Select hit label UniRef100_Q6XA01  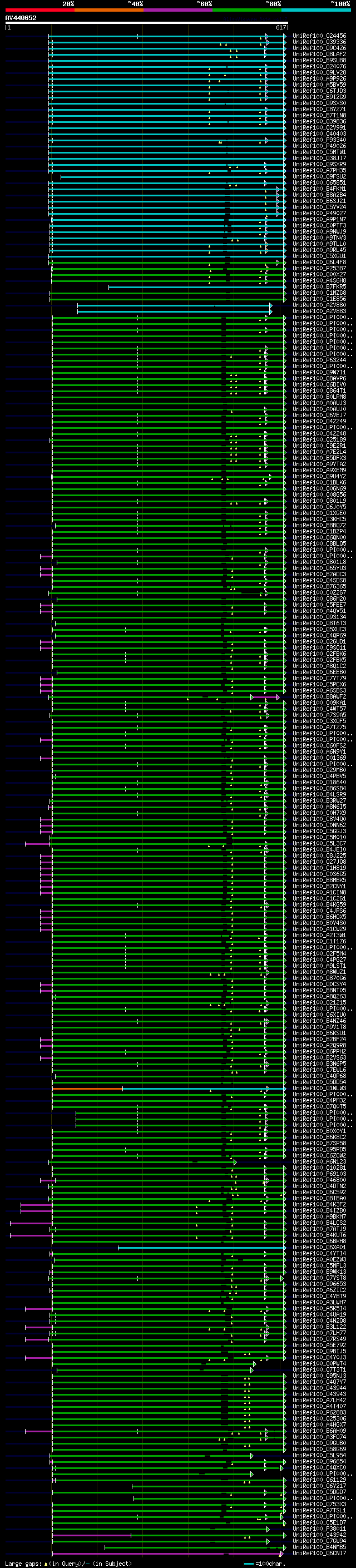point(319,1247)
